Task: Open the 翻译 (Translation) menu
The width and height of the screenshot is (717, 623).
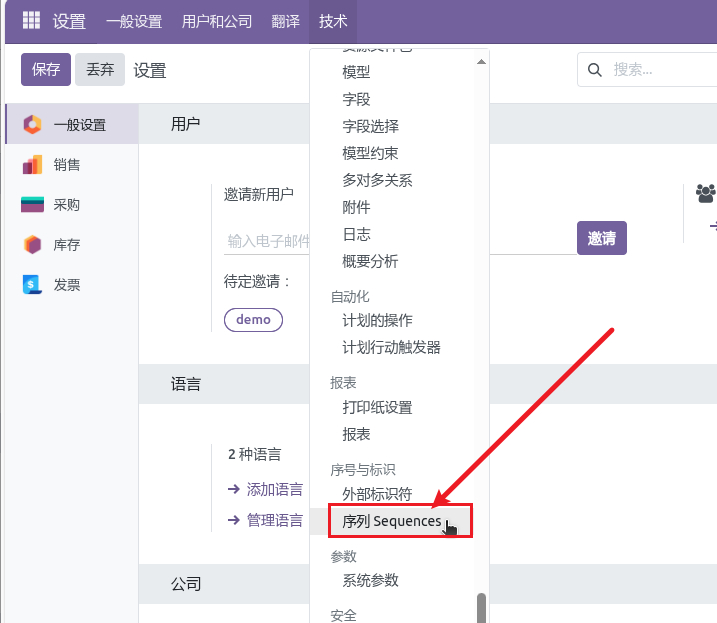Action: click(x=285, y=21)
